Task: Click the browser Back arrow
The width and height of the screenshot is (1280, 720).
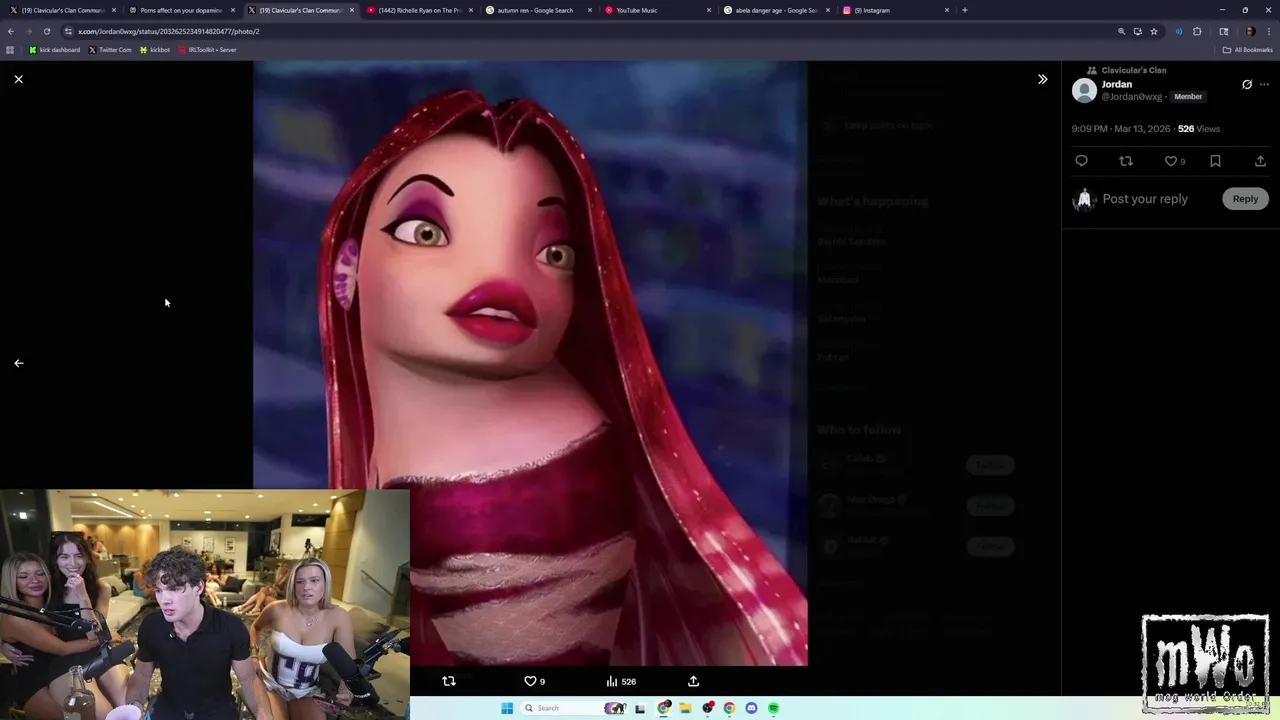Action: [x=10, y=31]
